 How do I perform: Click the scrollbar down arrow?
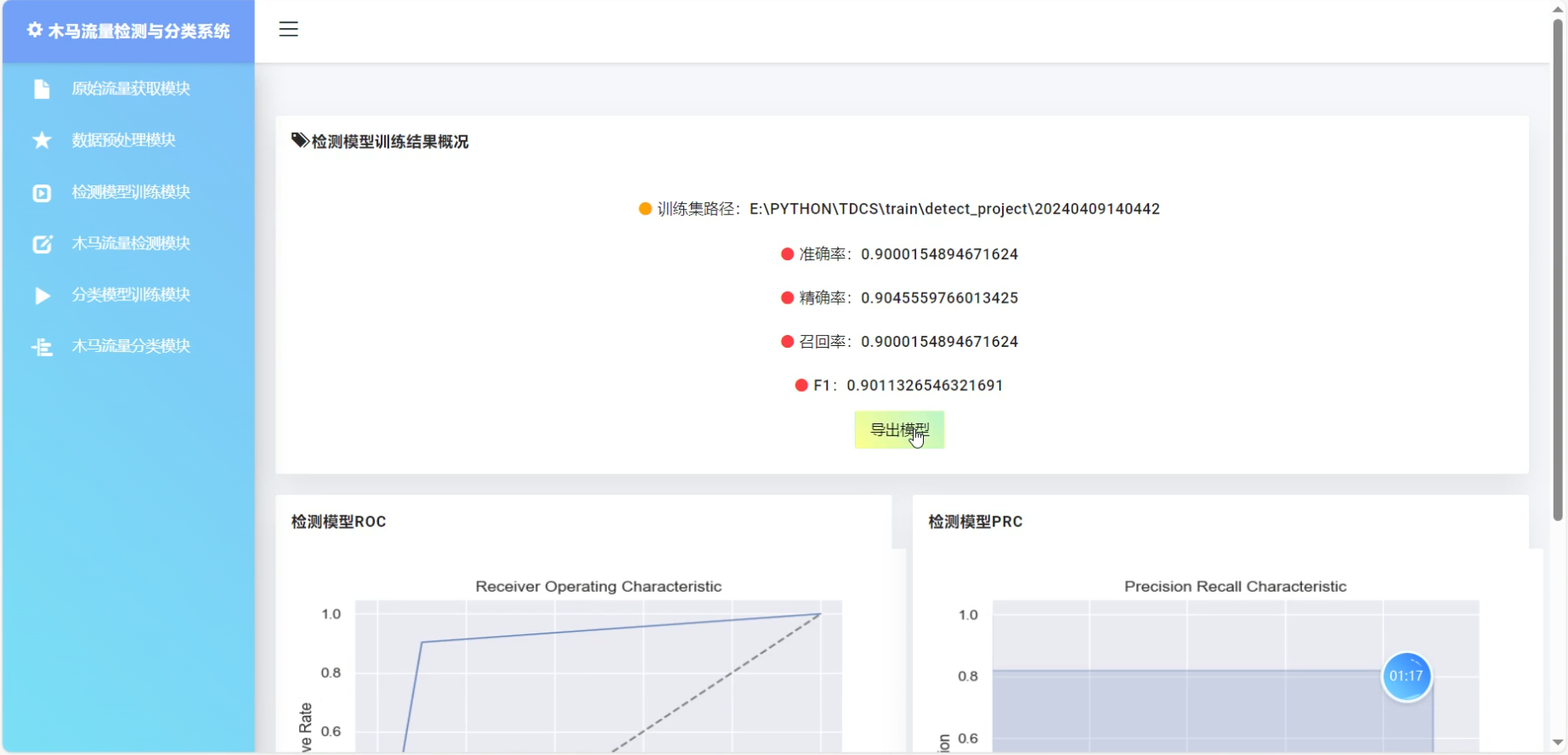point(1558,743)
